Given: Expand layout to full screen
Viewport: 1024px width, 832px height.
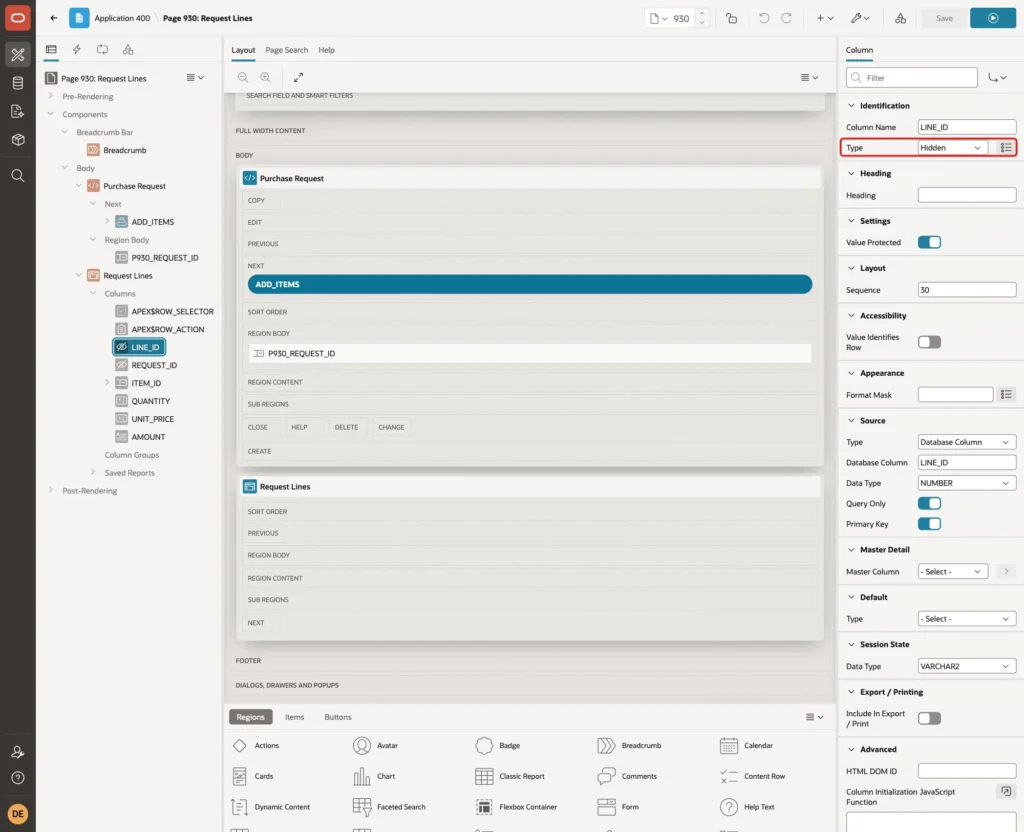Looking at the screenshot, I should pos(298,77).
